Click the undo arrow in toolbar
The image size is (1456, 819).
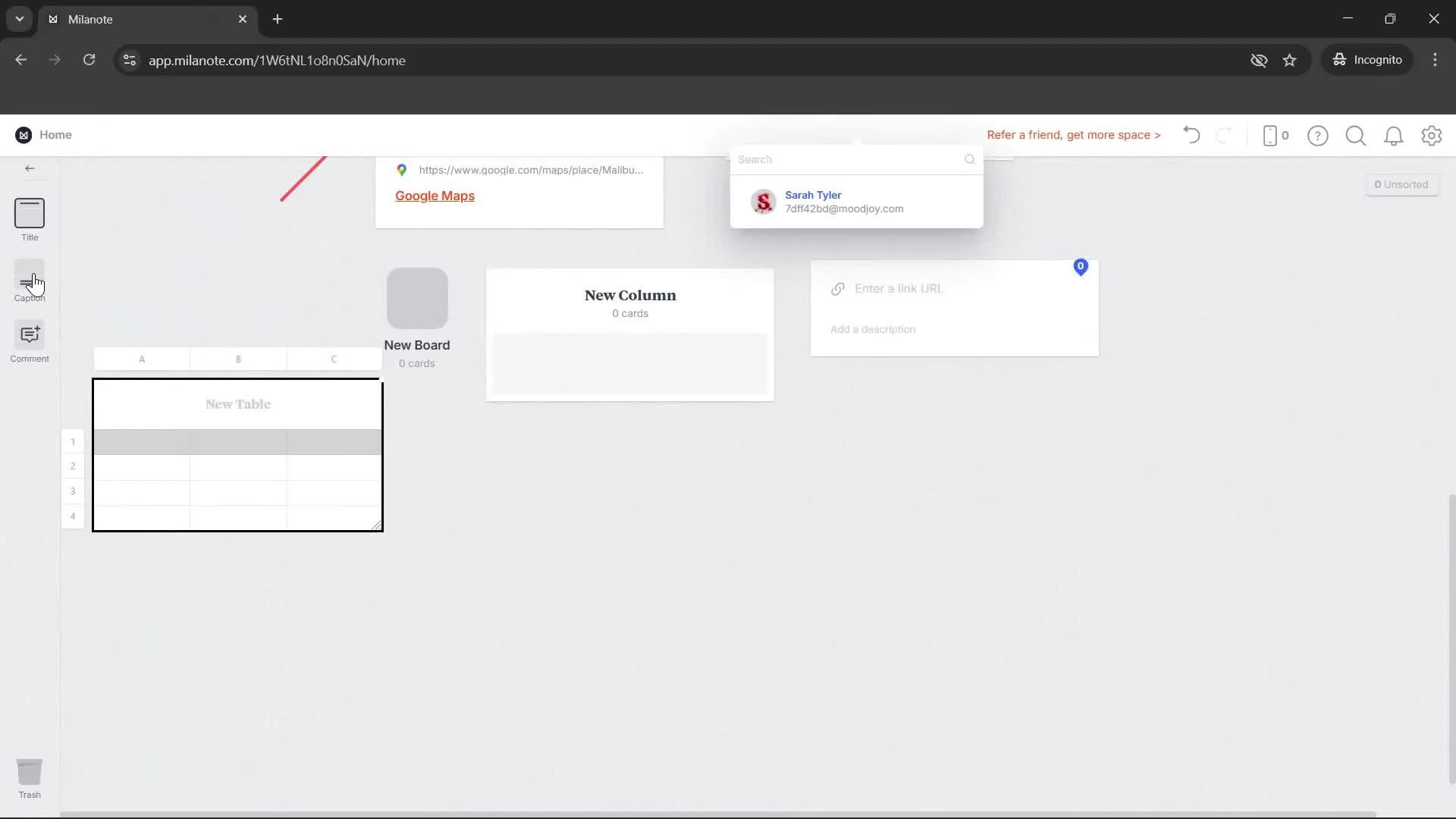pos(1191,135)
